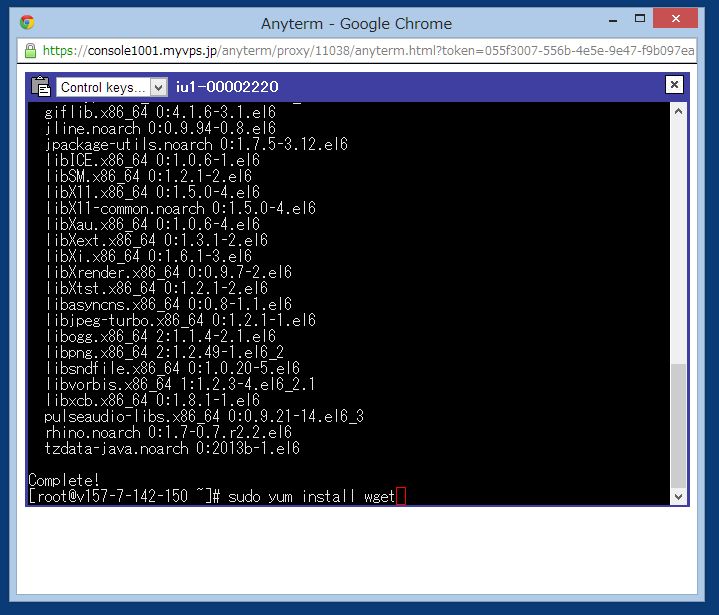The height and width of the screenshot is (615, 719).
Task: Click the libXrender.x86_64 package line
Action: (168, 272)
